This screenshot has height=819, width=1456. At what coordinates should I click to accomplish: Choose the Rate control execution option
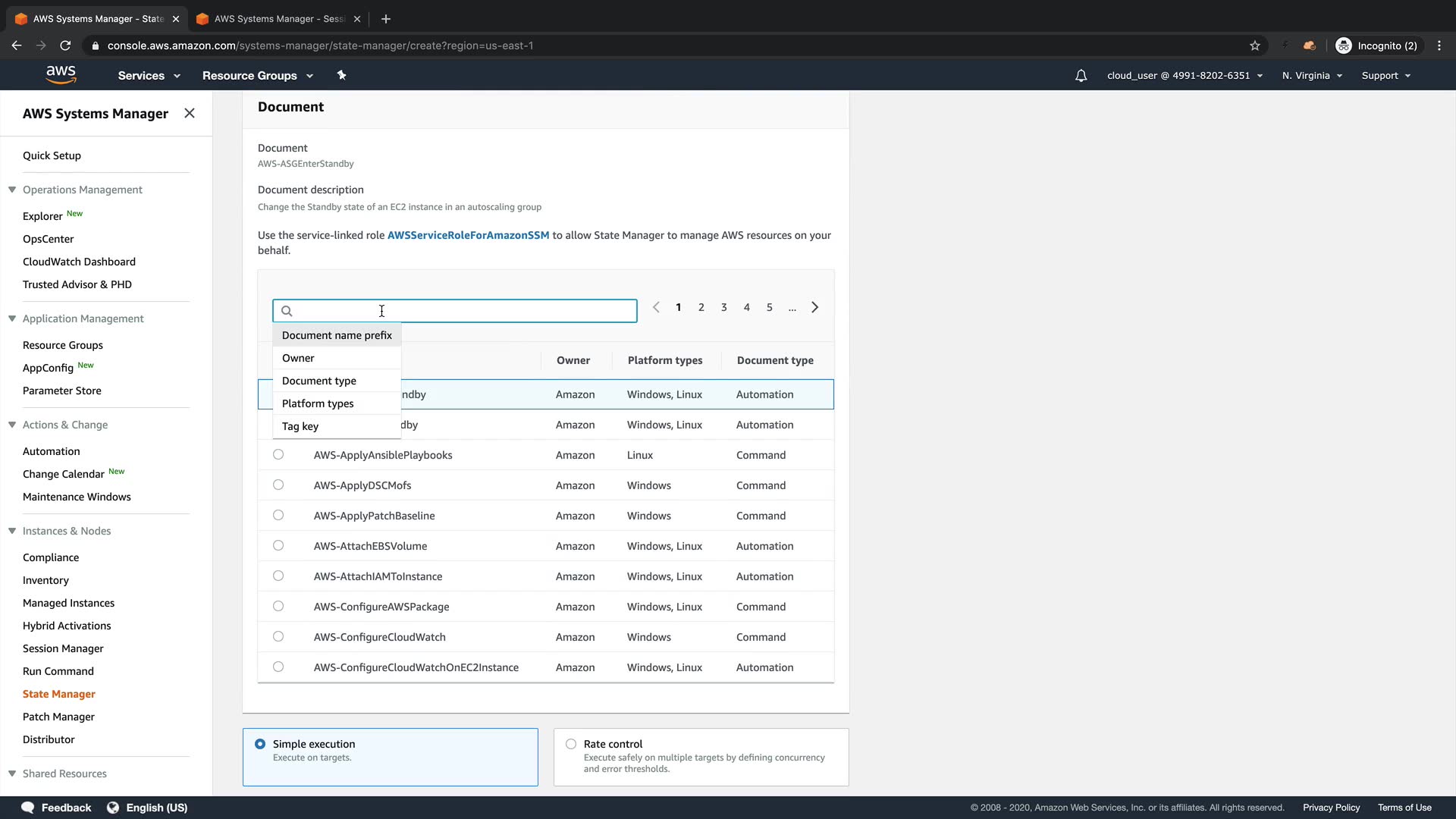[x=571, y=744]
